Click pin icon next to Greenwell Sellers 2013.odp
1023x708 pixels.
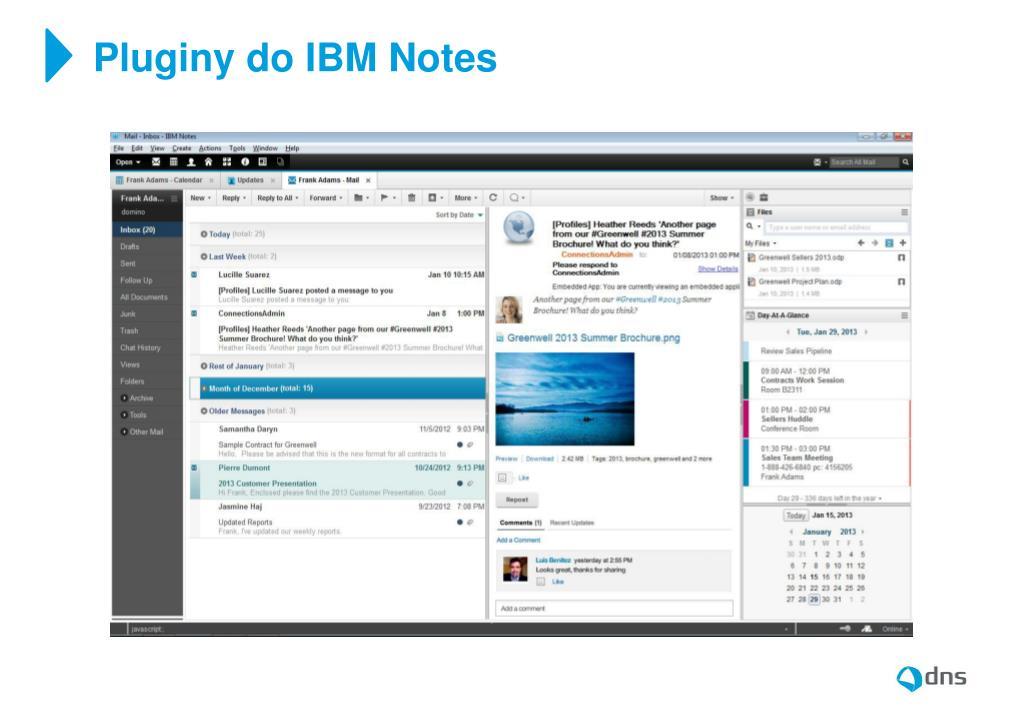901,258
